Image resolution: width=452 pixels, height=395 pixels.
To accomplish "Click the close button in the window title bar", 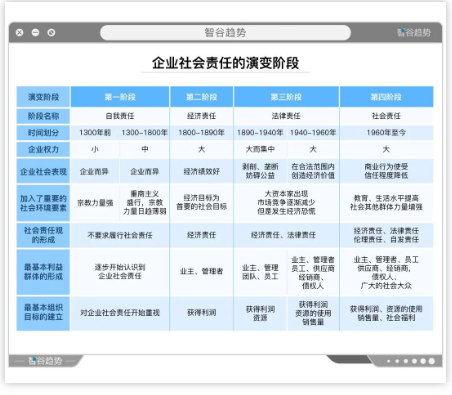I will (x=20, y=33).
